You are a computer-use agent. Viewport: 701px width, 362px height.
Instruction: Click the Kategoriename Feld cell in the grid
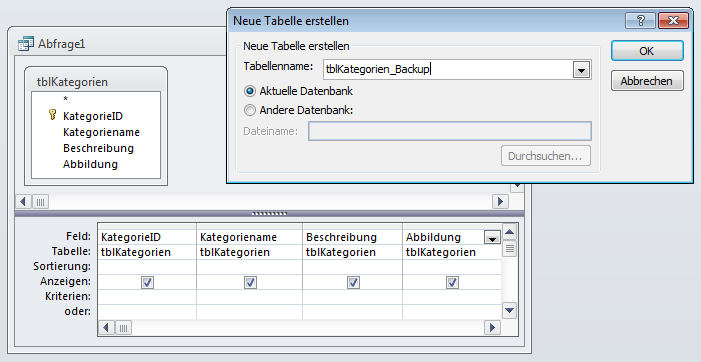249,237
